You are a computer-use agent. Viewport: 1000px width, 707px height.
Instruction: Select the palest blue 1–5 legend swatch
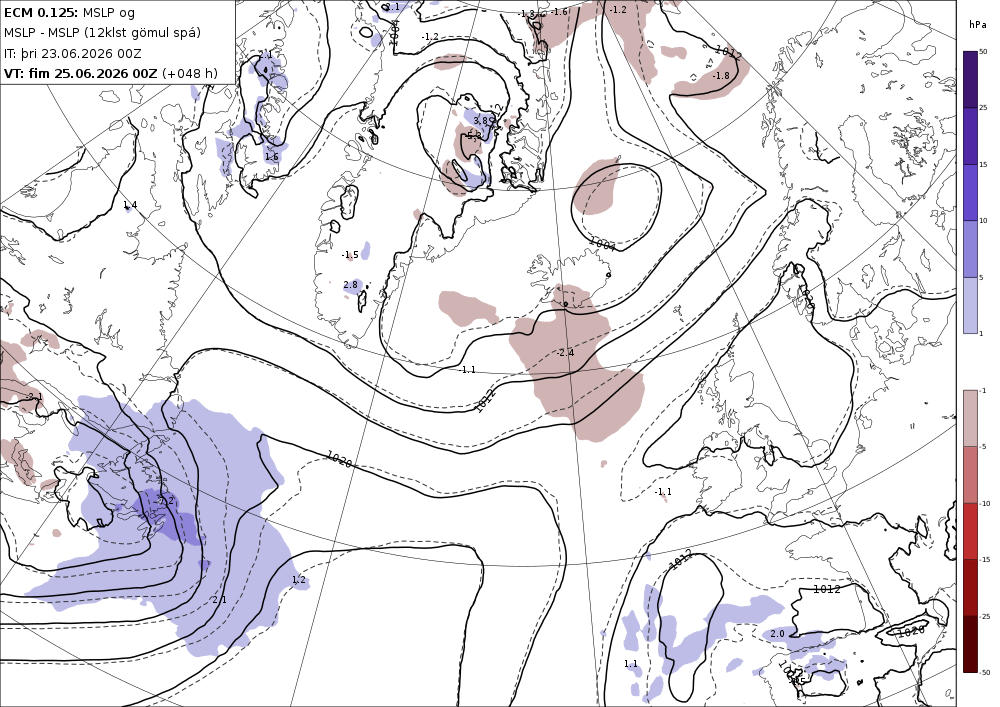[x=971, y=305]
